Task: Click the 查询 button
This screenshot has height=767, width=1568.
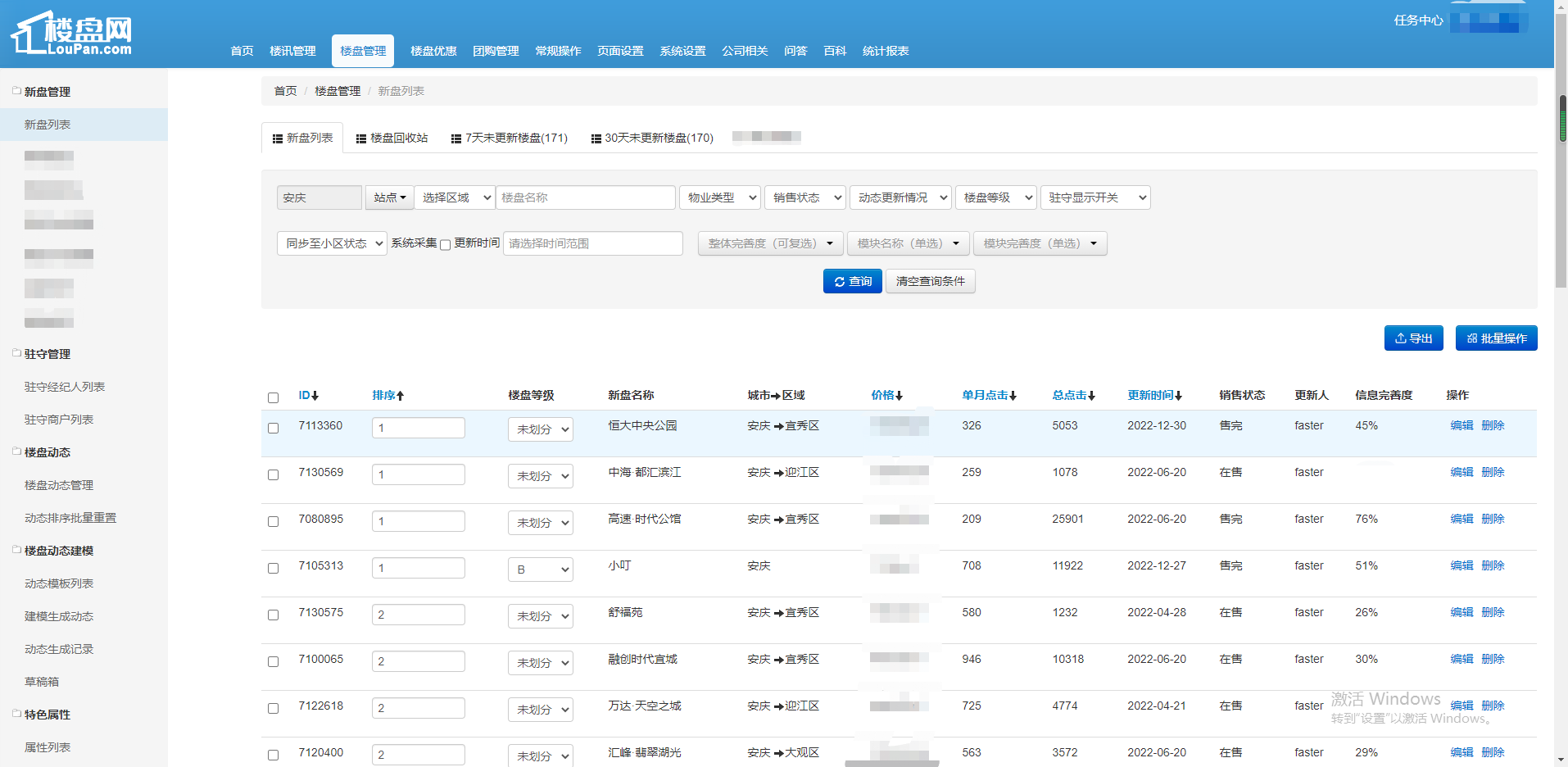Action: [853, 281]
